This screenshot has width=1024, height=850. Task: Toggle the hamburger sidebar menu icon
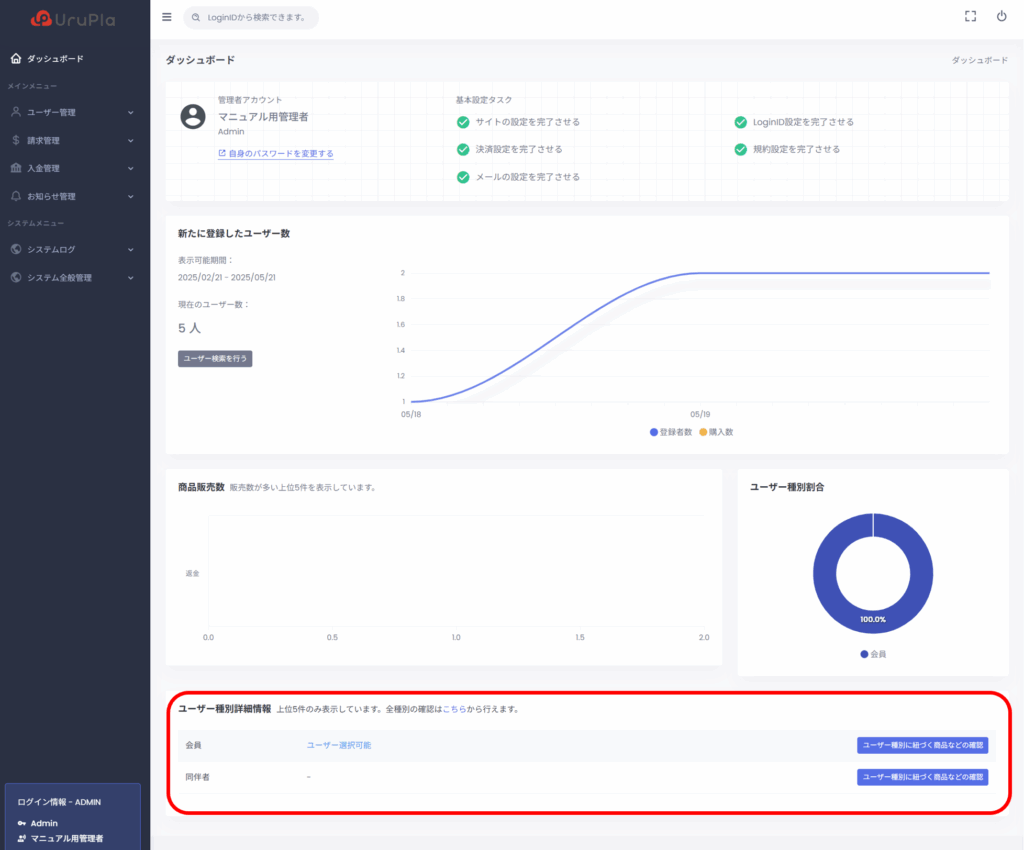pyautogui.click(x=167, y=17)
